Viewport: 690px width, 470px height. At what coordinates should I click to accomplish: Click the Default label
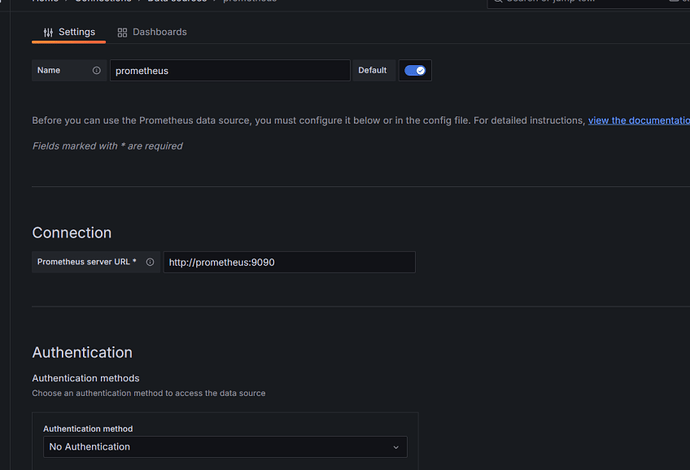point(372,70)
